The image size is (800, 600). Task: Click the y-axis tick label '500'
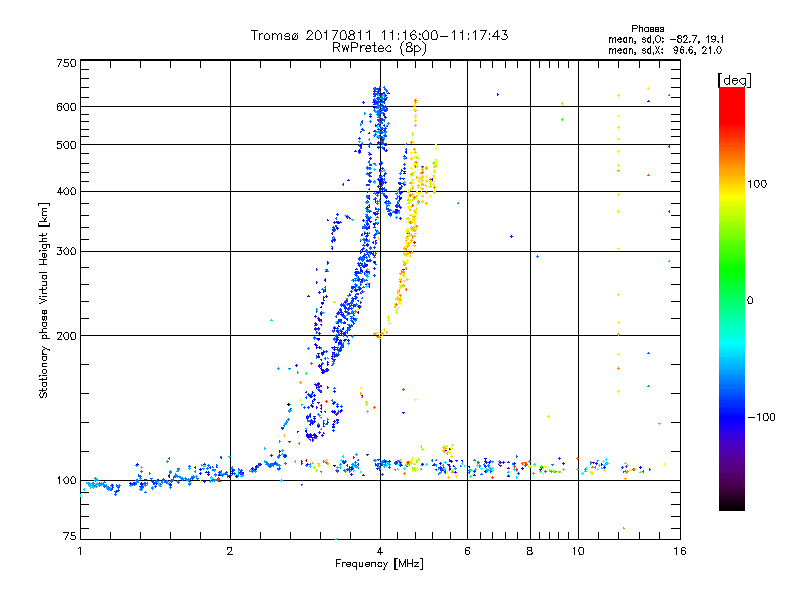66,145
